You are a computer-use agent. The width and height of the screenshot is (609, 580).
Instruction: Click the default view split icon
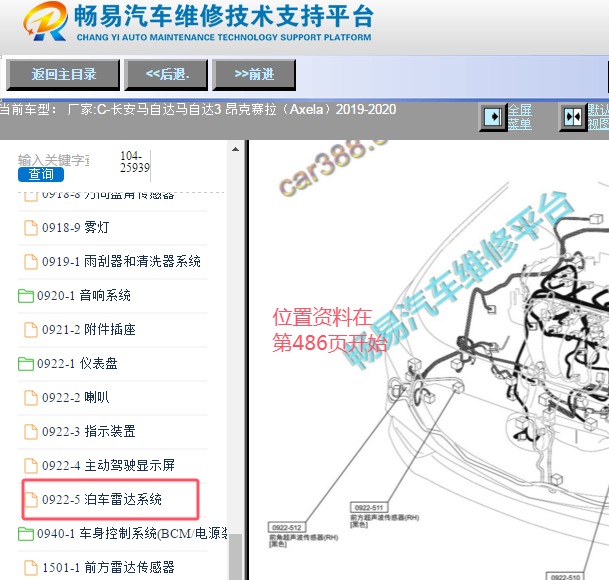pyautogui.click(x=573, y=117)
